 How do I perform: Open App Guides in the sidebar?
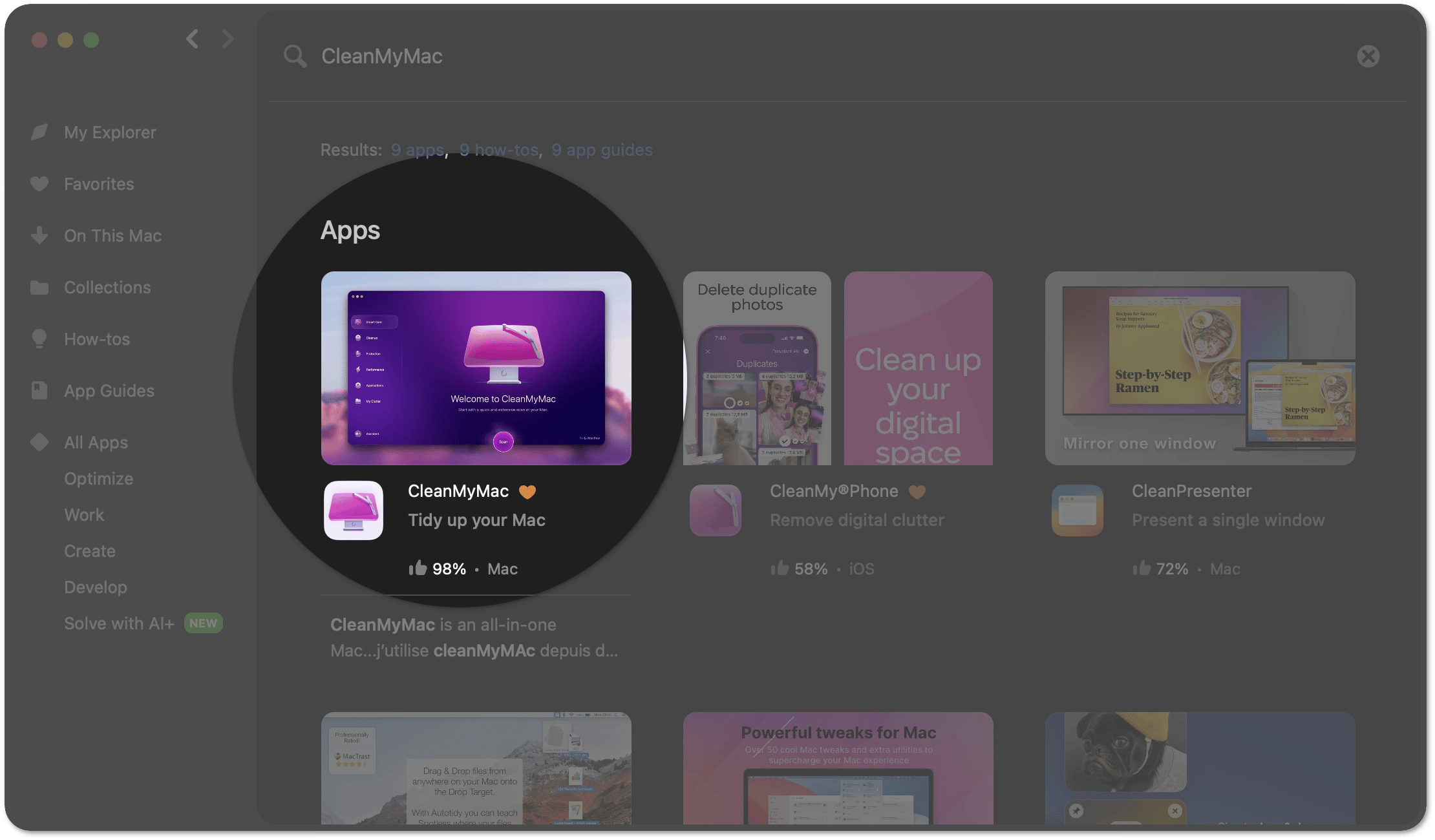(109, 391)
